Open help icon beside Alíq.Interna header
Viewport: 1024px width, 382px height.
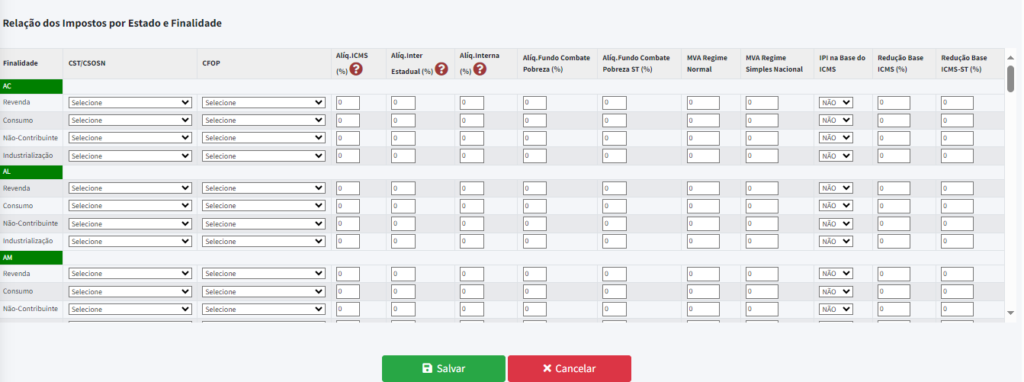479,69
